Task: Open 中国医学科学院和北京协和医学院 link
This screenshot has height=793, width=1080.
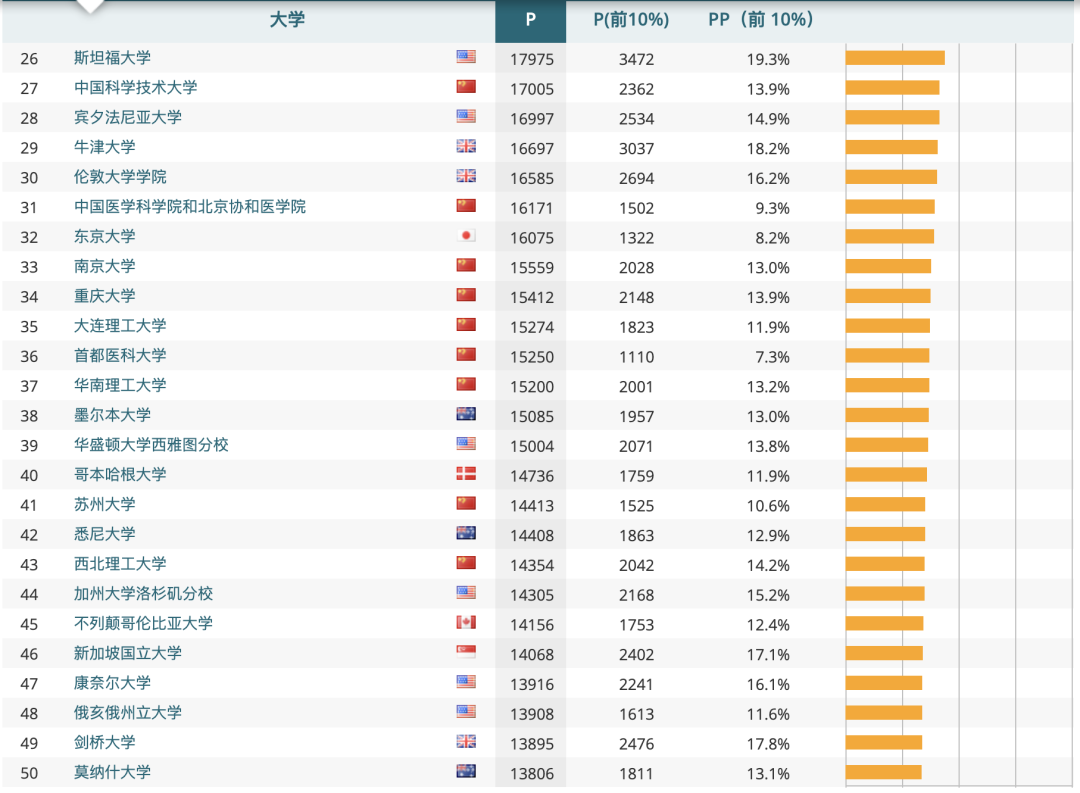Action: tap(190, 207)
